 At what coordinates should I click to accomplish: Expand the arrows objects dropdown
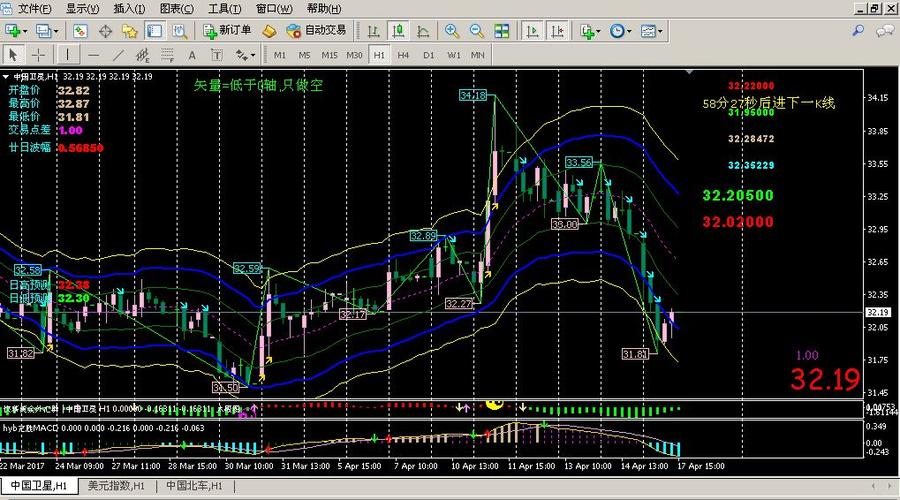coord(249,55)
